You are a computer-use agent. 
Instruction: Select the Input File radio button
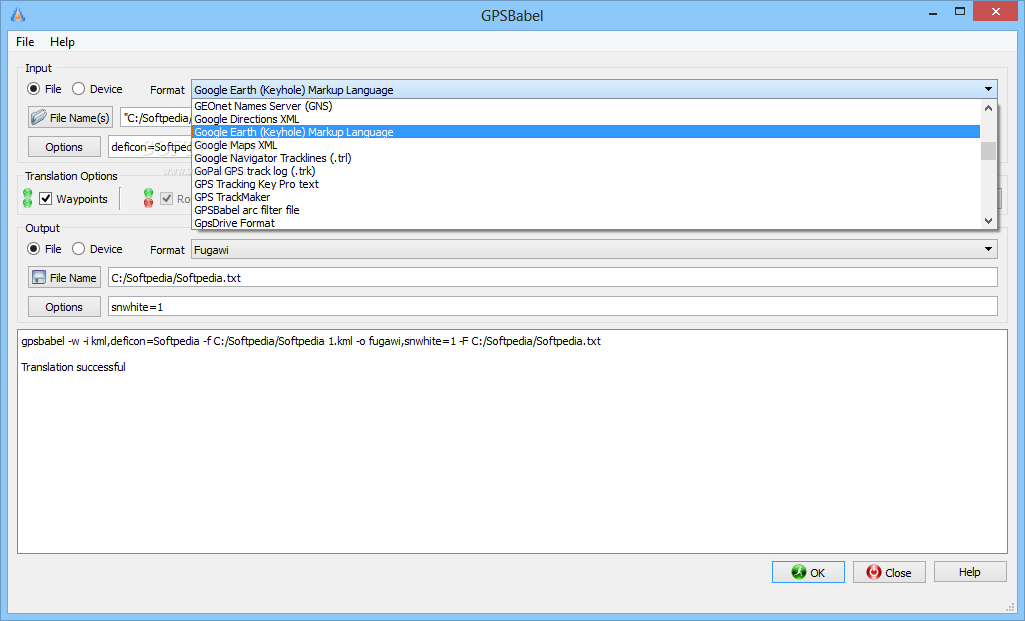point(33,88)
